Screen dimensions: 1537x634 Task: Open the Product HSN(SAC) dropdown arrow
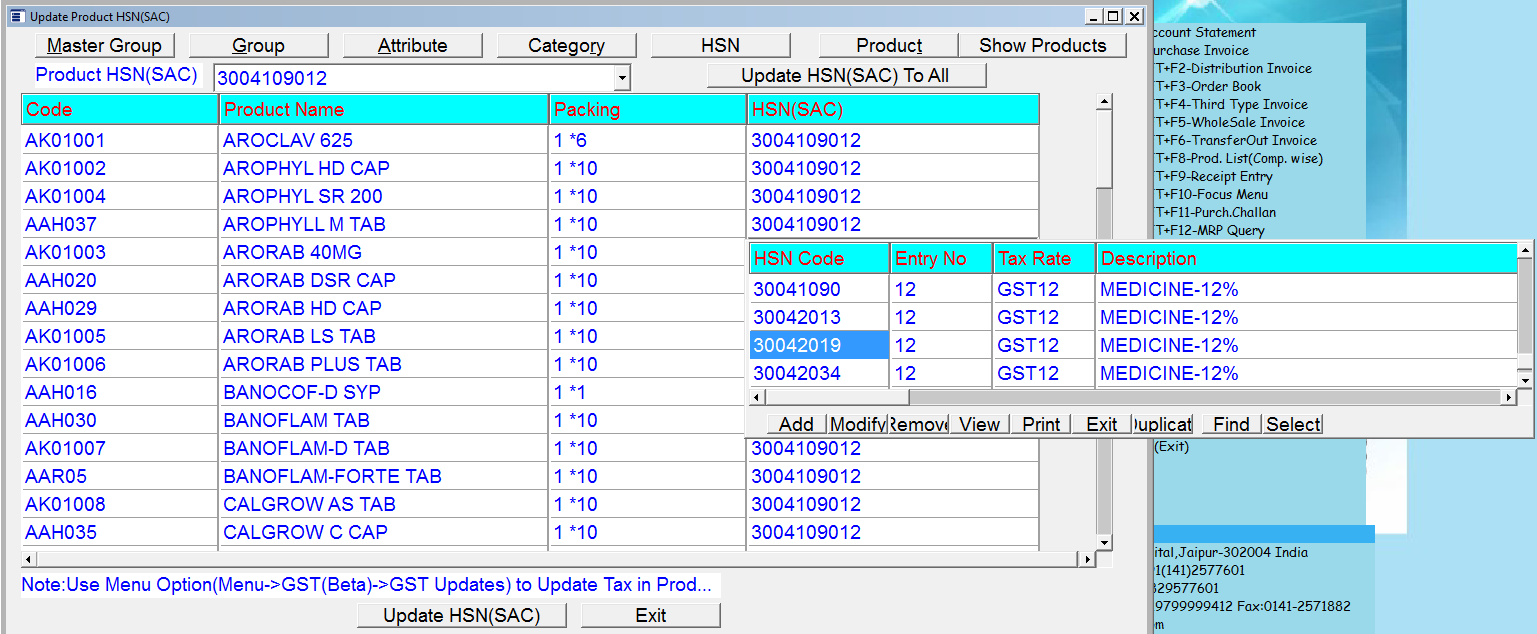(x=622, y=78)
